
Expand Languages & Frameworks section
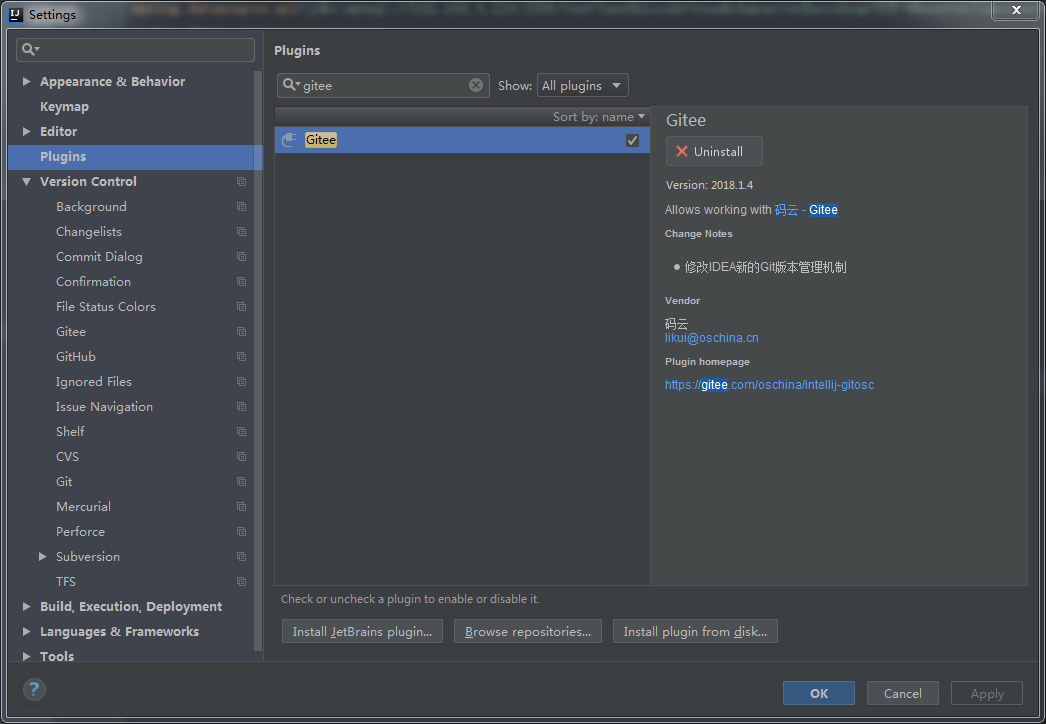pos(27,631)
